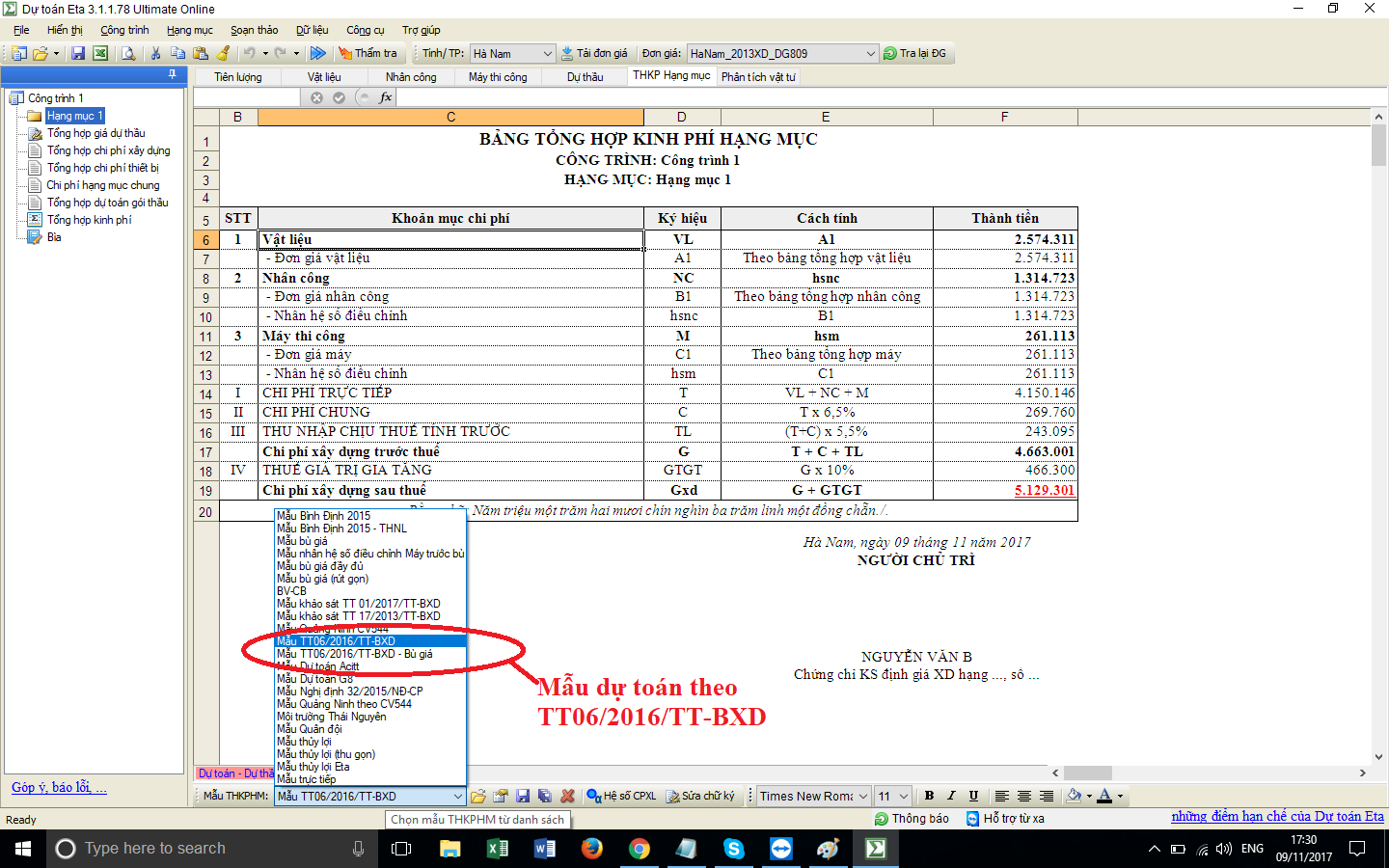The image size is (1389, 868).
Task: Click the Save icon in the top toolbar
Action: pos(78,54)
